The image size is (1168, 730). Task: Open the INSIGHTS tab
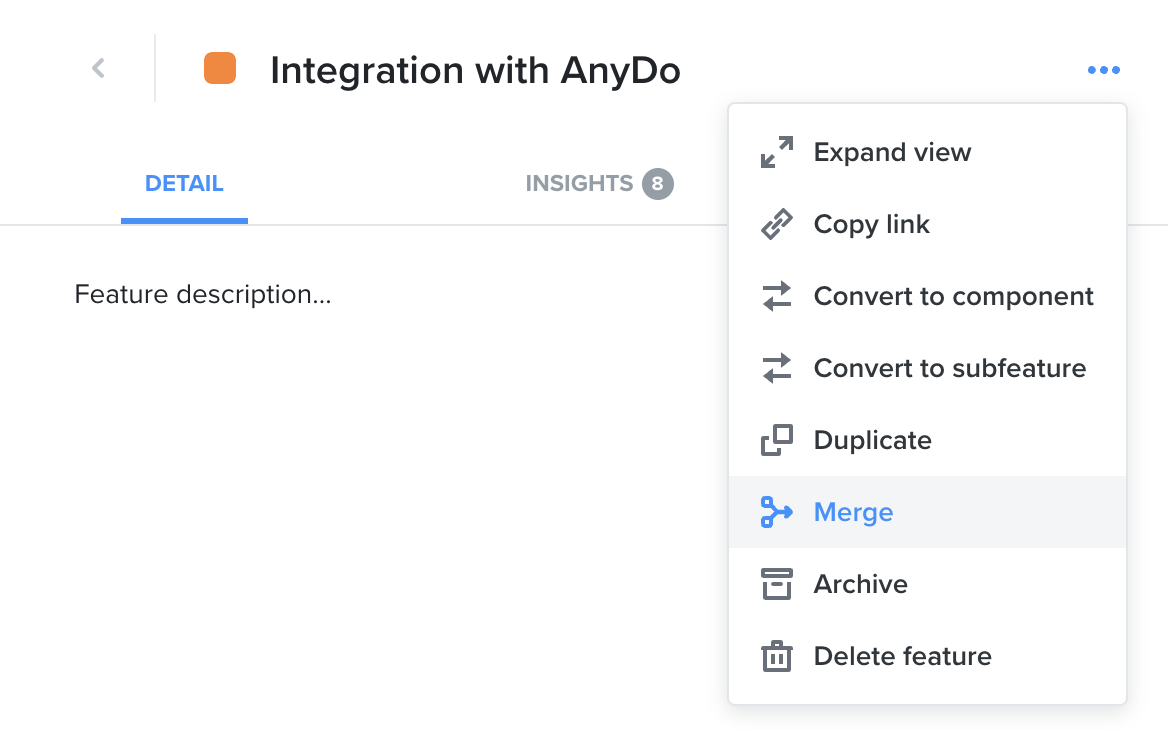point(579,183)
